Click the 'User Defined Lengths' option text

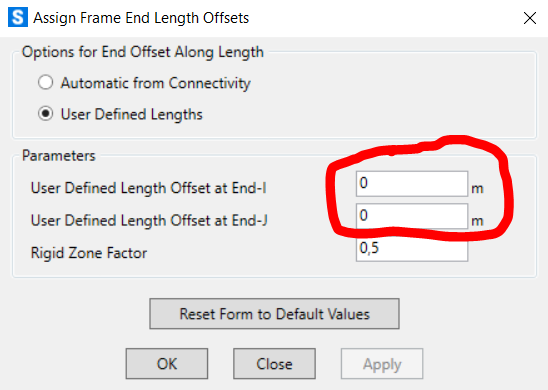coord(131,114)
